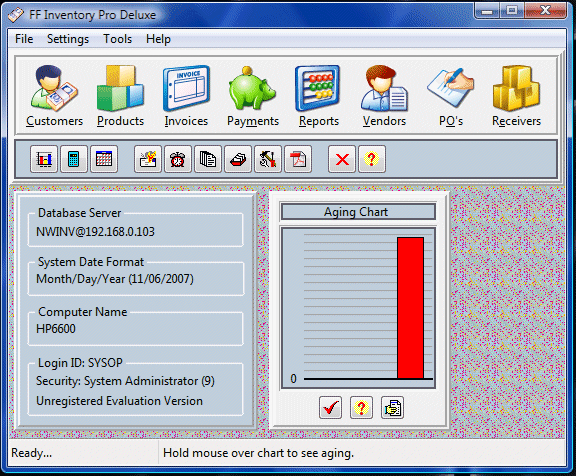The image size is (576, 476).
Task: Click the app icon in the title bar
Action: point(16,15)
